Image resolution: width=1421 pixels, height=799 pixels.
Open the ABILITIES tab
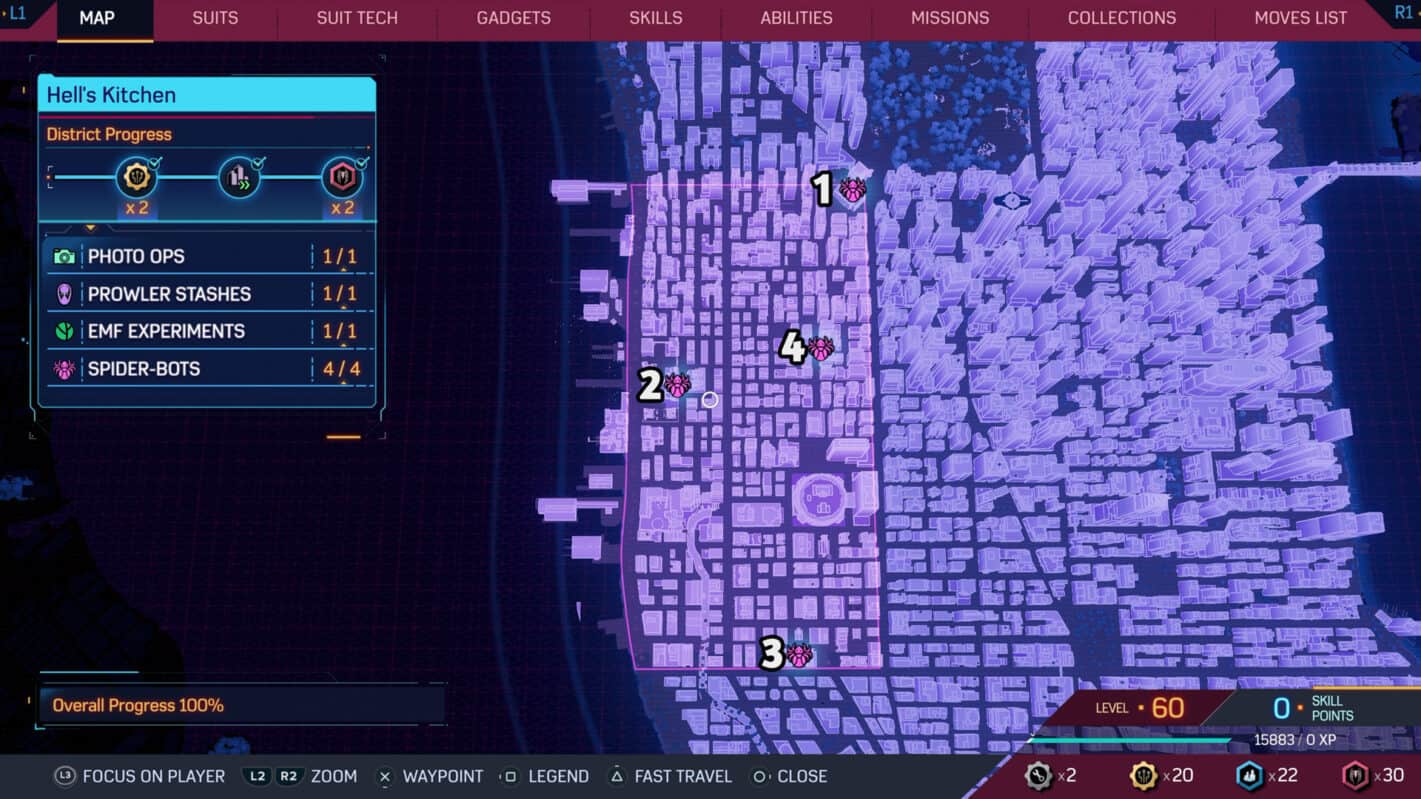pyautogui.click(x=796, y=18)
